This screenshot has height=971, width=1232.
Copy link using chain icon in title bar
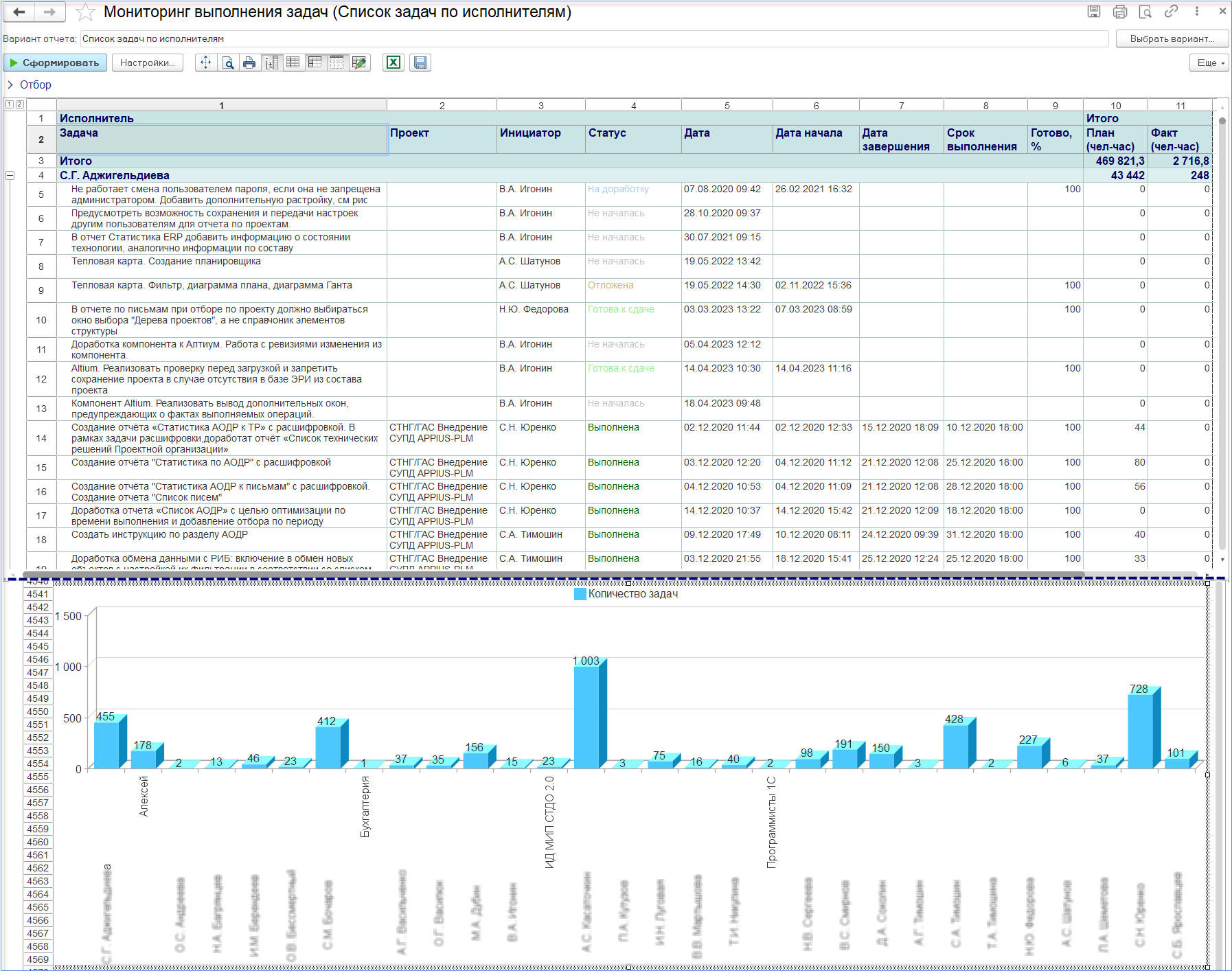1171,12
